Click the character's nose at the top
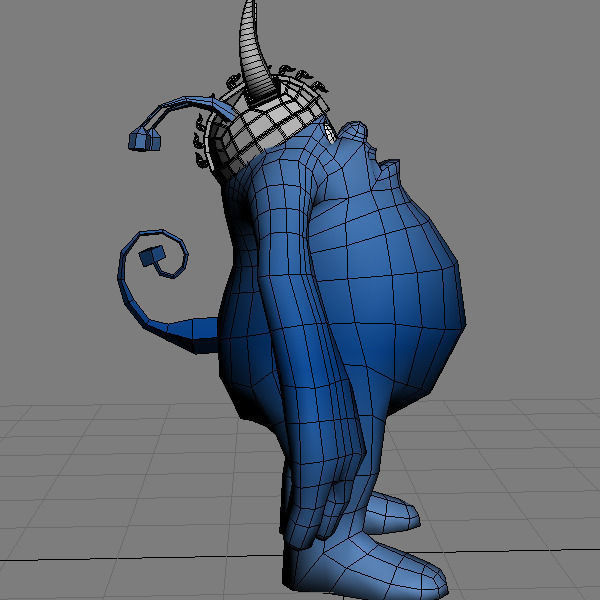The height and width of the screenshot is (600, 600). pos(354,131)
